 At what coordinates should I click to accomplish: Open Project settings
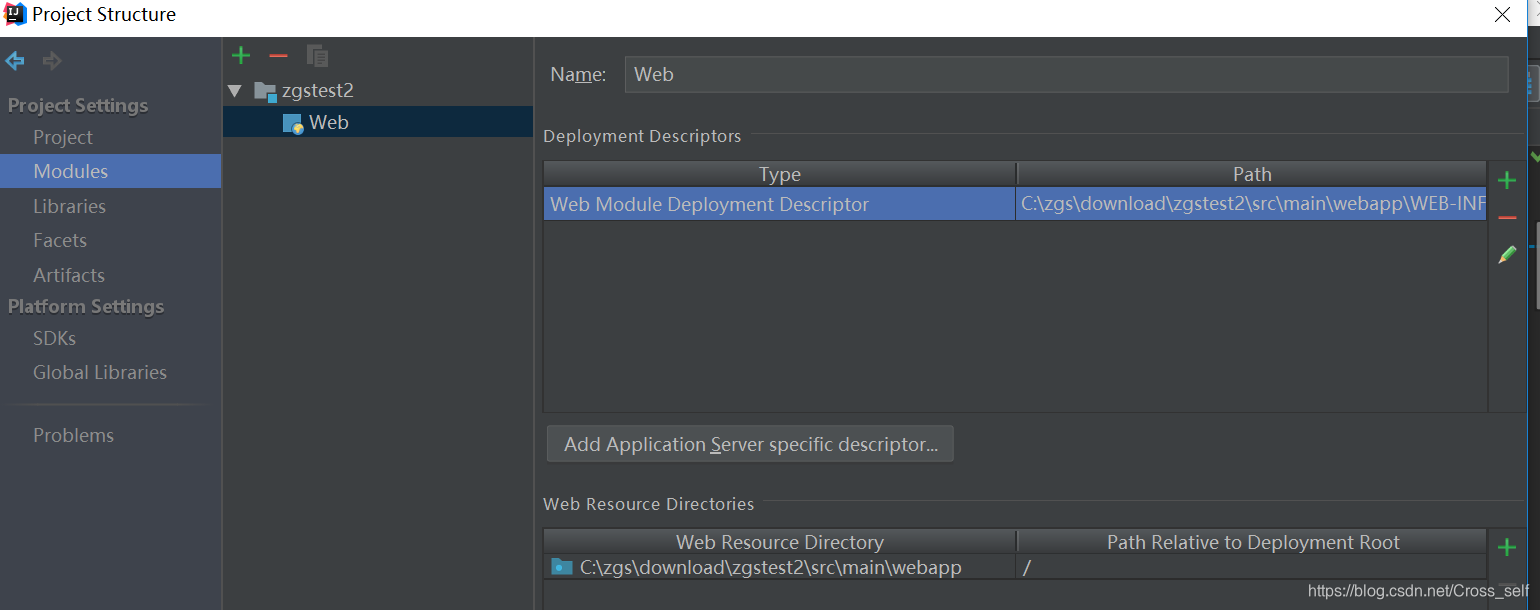(x=63, y=137)
